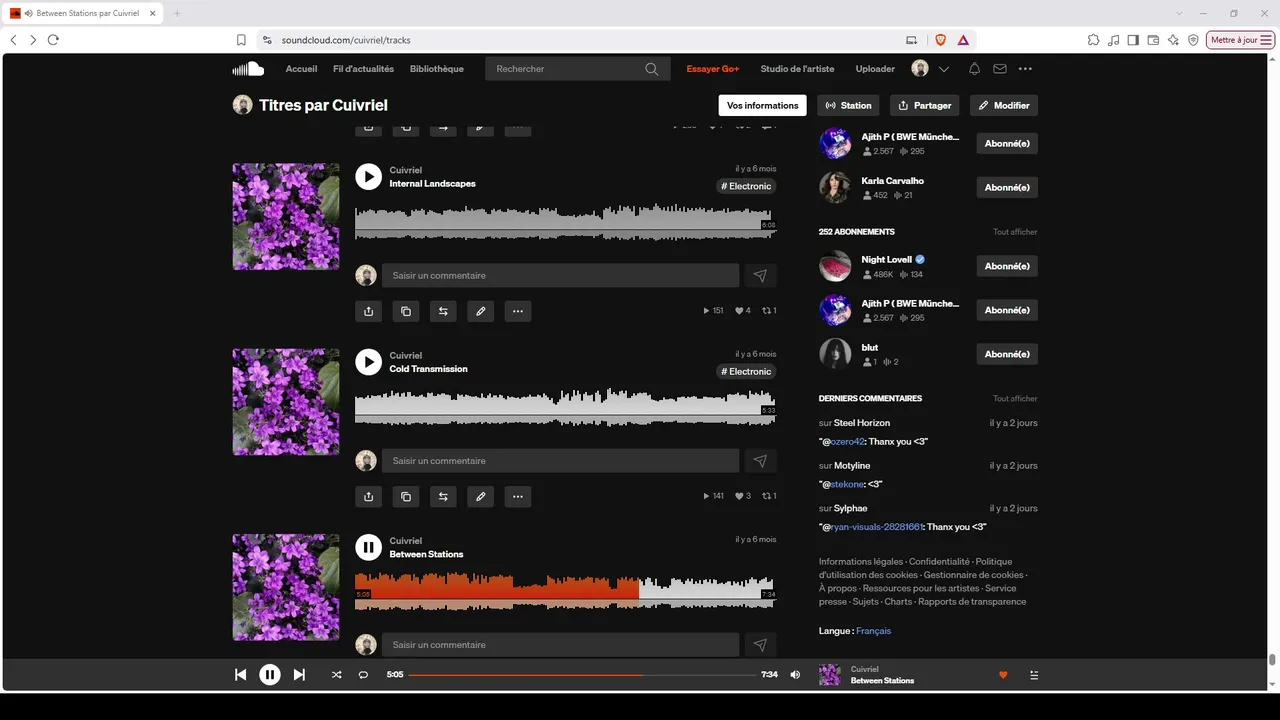
Task: Open the header three-dots more menu
Action: 1025,69
